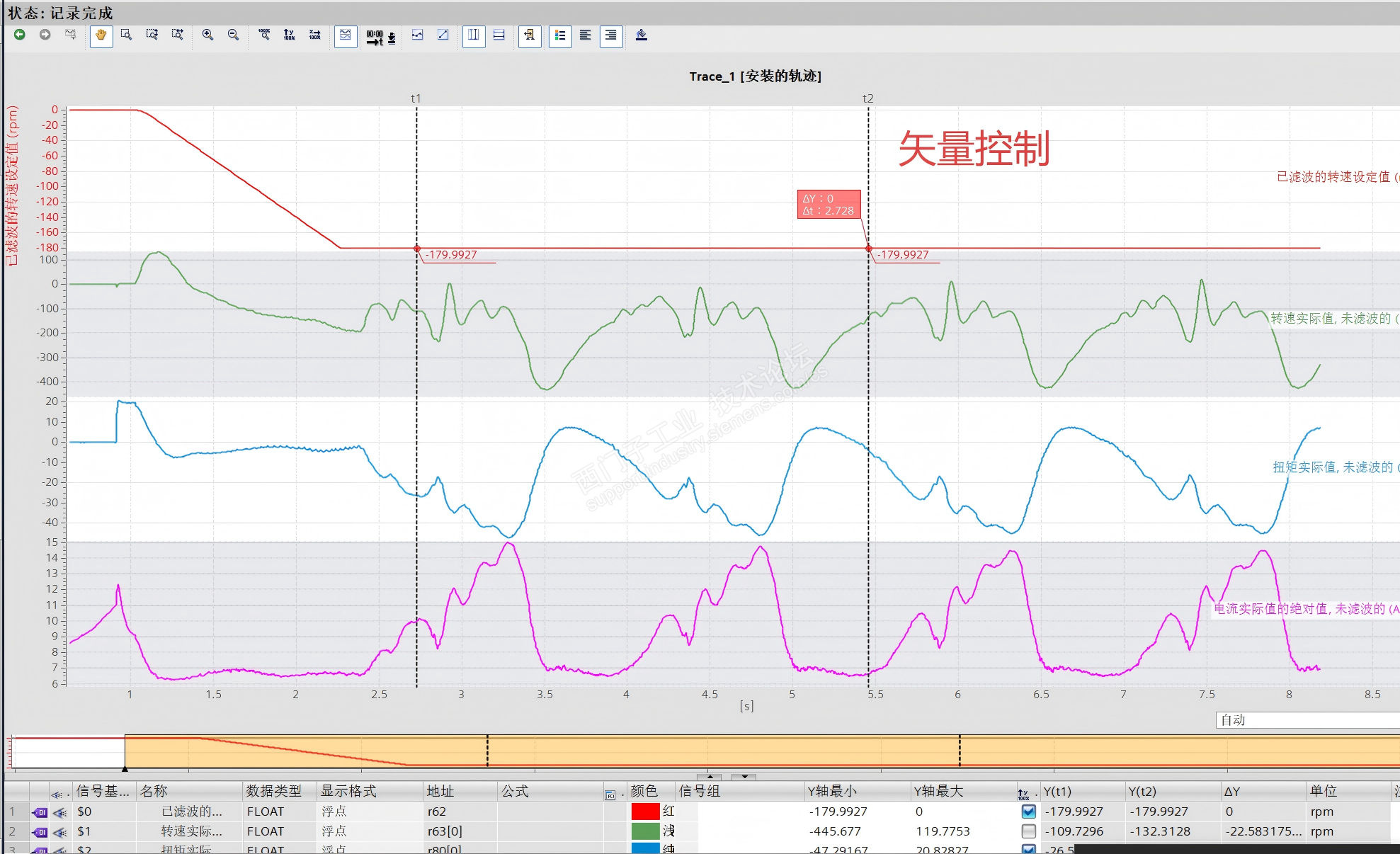Click the Y-axis 100% scale icon
This screenshot has width=1400, height=854.
[x=289, y=35]
